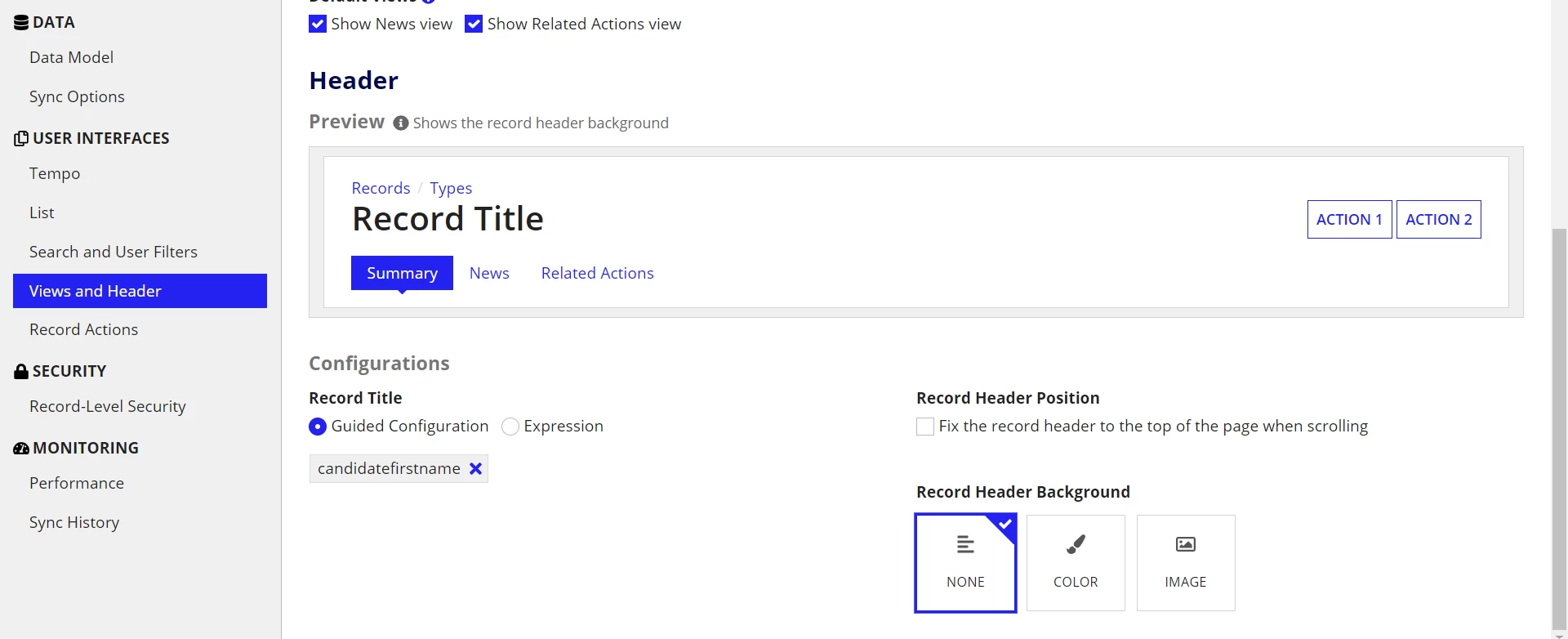The image size is (1568, 639).
Task: Open the Related Actions preview tab
Action: [x=597, y=273]
